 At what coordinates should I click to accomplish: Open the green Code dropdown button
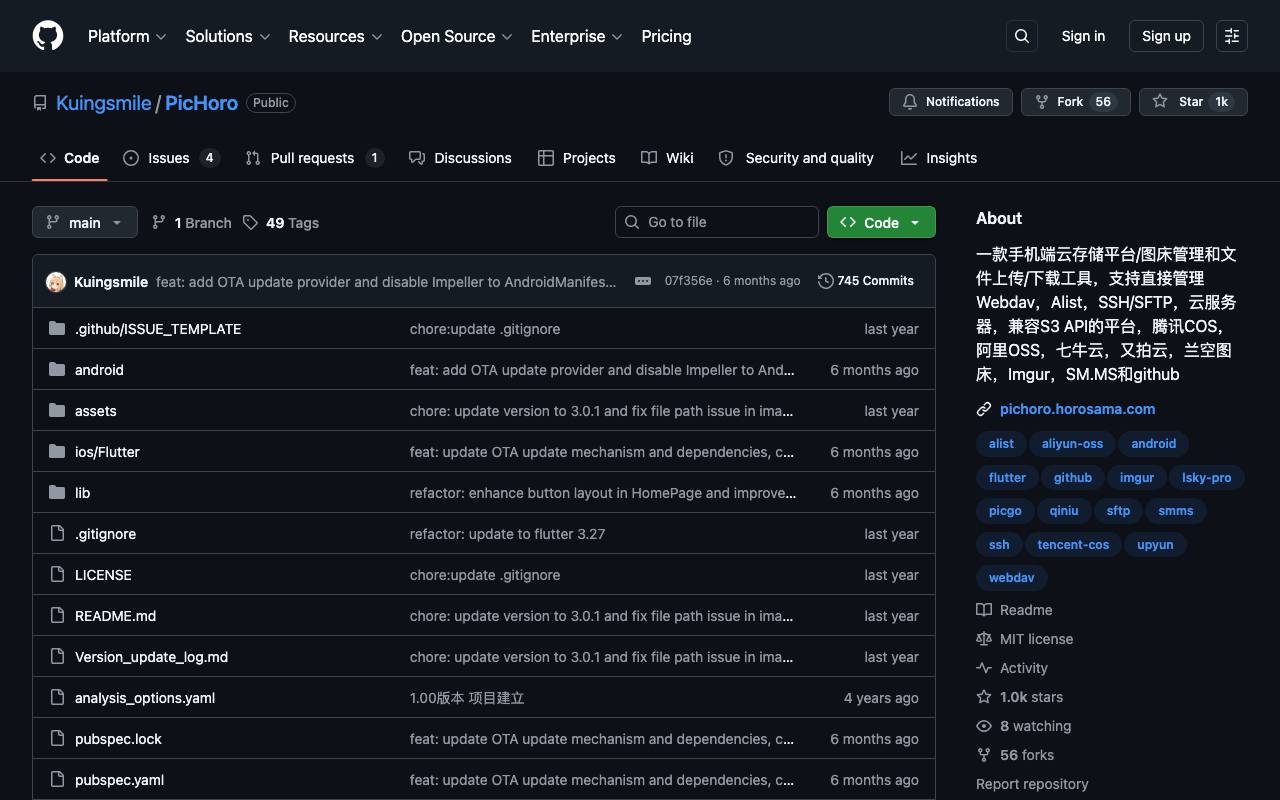tap(881, 222)
